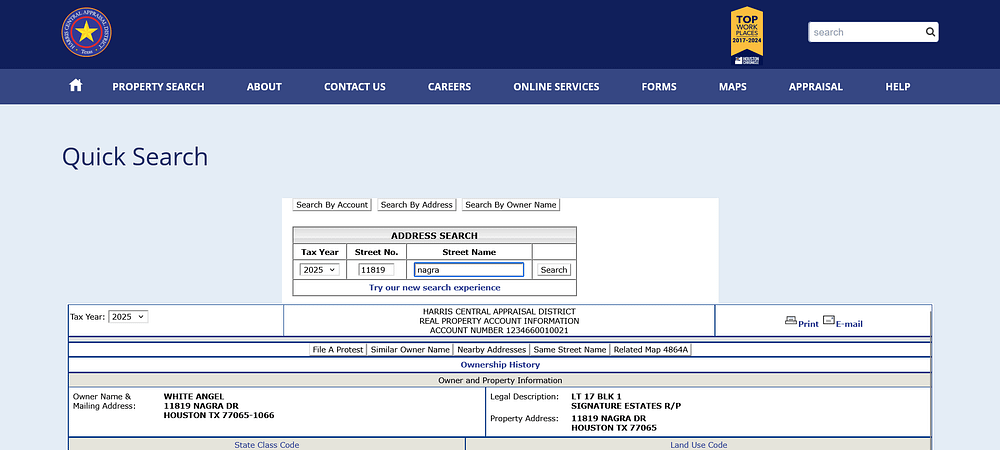The width and height of the screenshot is (1000, 450).
Task: Click the Land Use Code header link
Action: (x=698, y=444)
